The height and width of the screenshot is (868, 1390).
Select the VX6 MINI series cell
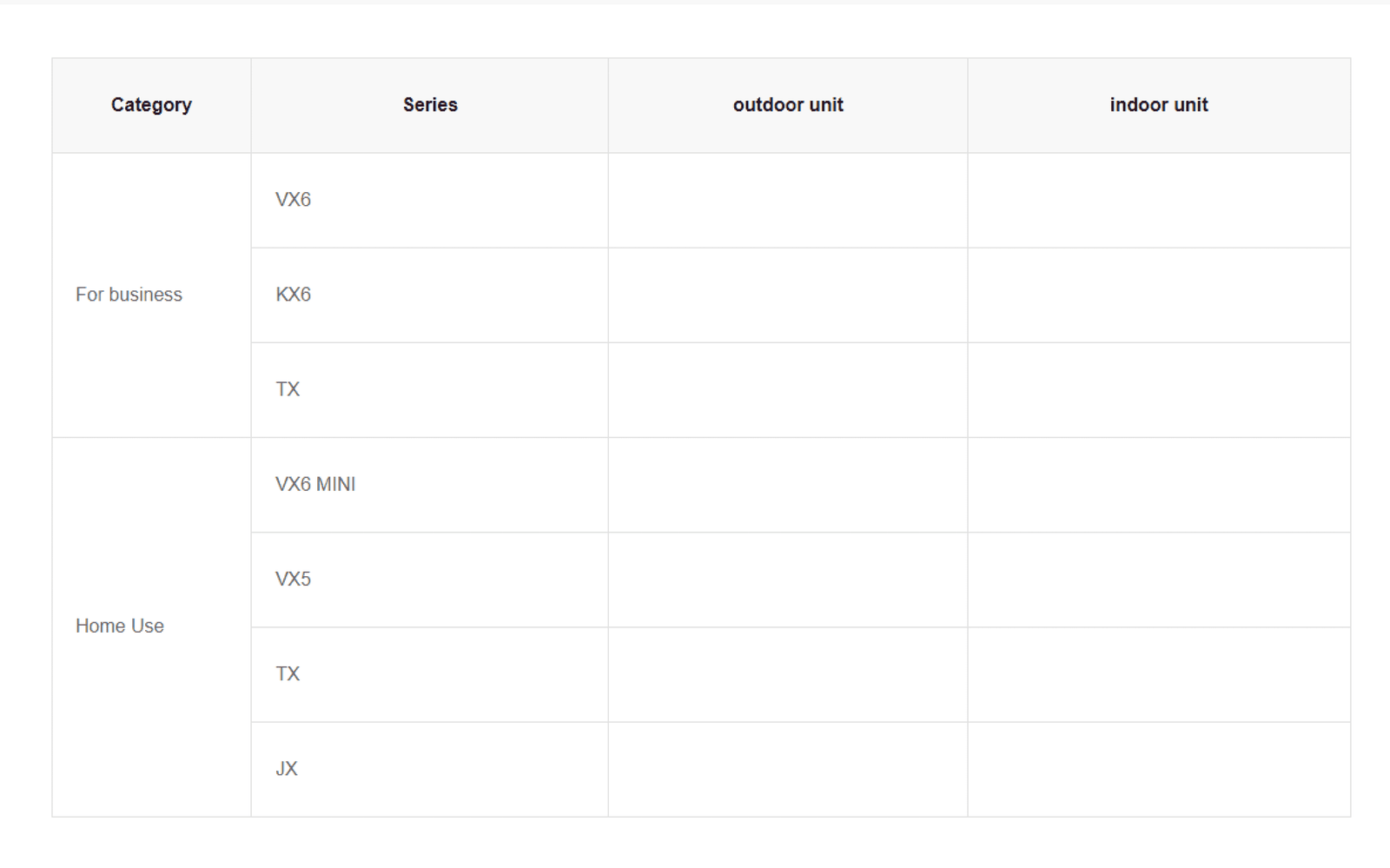(x=315, y=484)
